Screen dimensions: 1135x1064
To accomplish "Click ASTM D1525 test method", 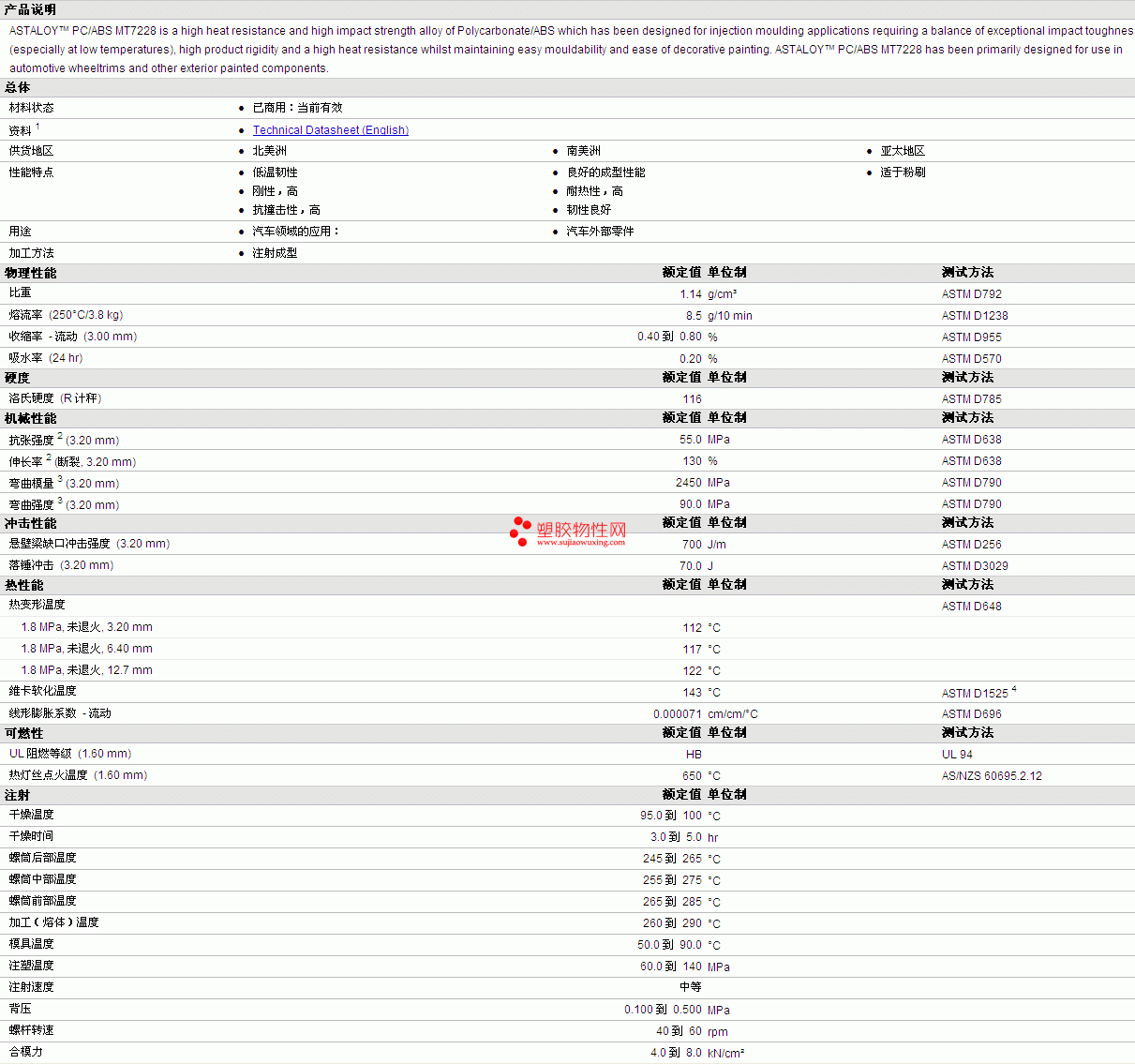I will [975, 694].
